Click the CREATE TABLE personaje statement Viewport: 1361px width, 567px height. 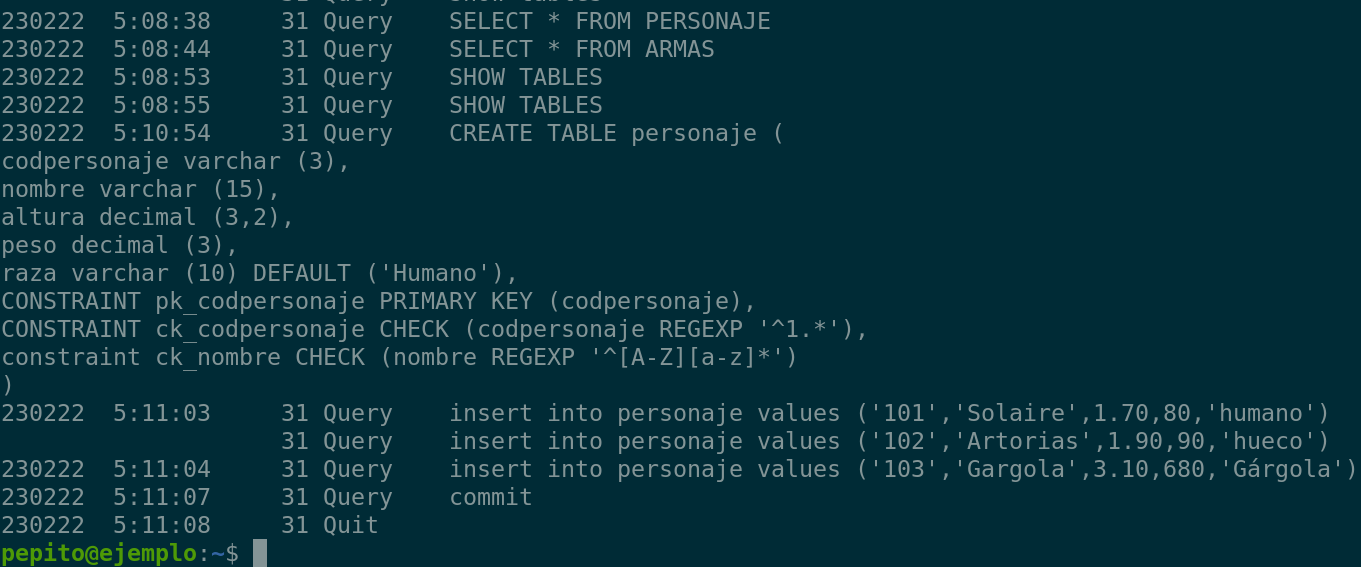click(x=616, y=133)
